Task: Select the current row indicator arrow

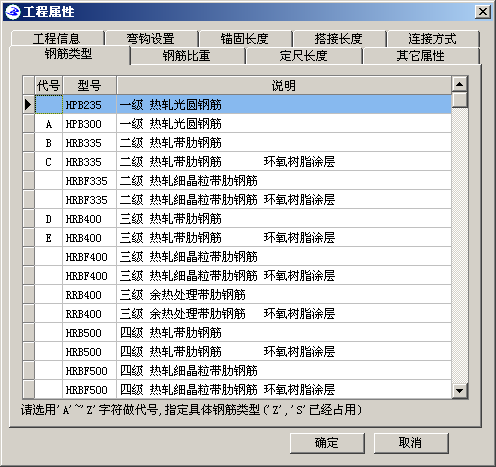Action: coord(28,105)
